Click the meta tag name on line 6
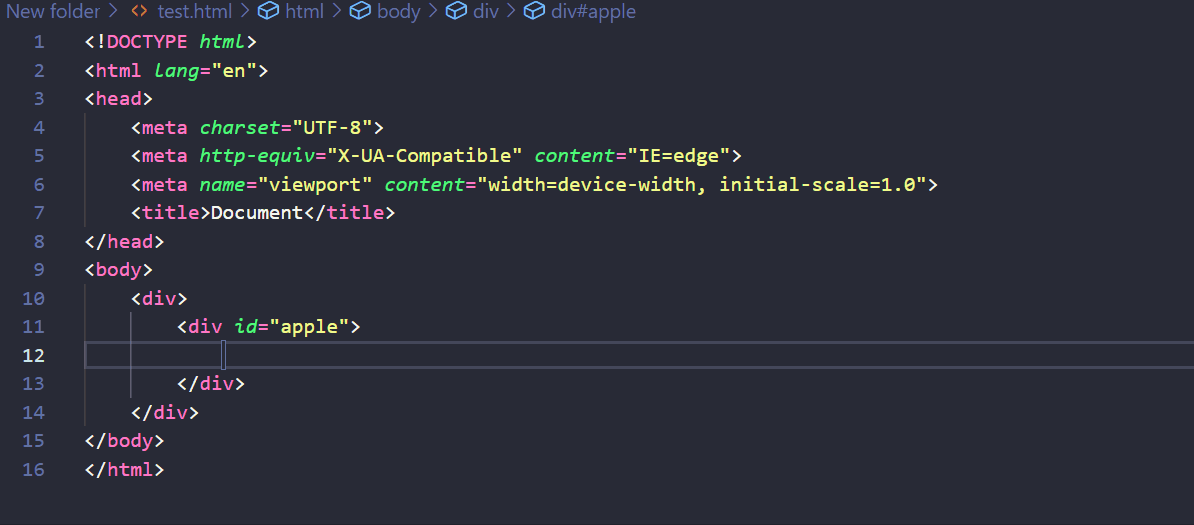The image size is (1194, 525). (164, 184)
